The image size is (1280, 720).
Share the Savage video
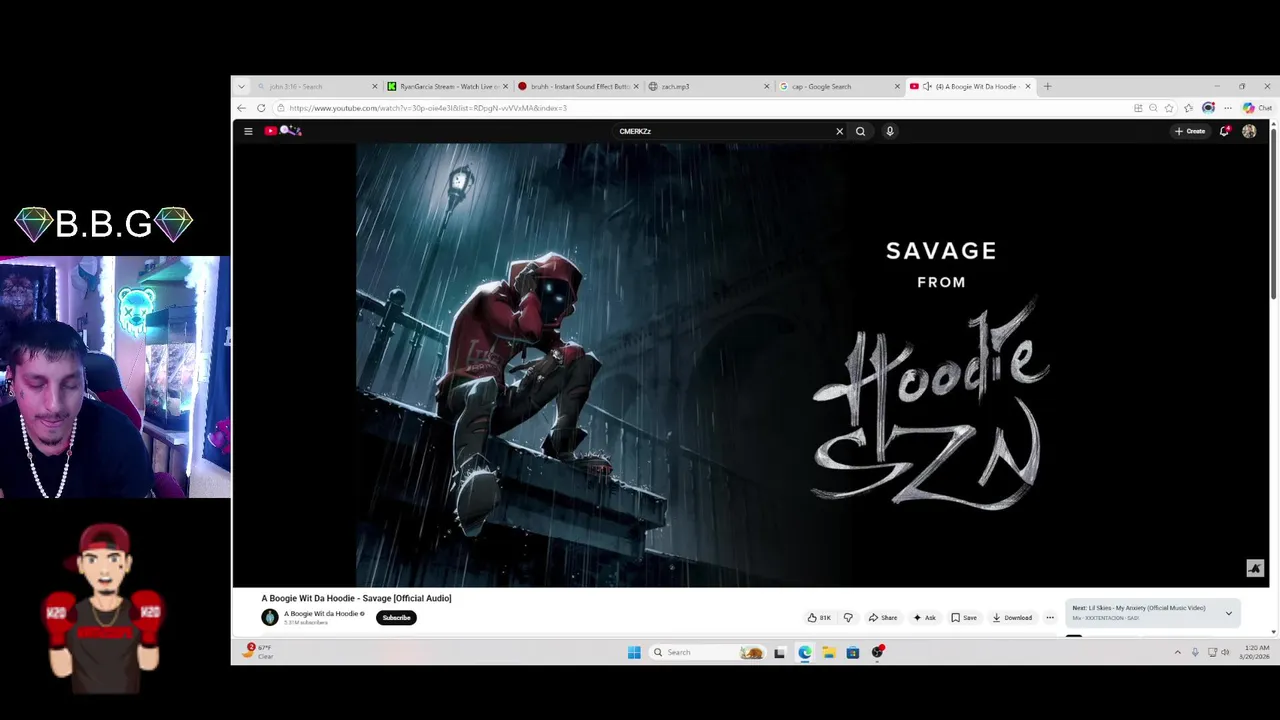click(x=883, y=618)
